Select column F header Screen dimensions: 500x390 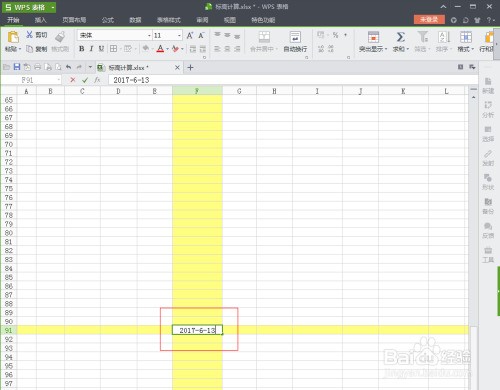tap(197, 91)
